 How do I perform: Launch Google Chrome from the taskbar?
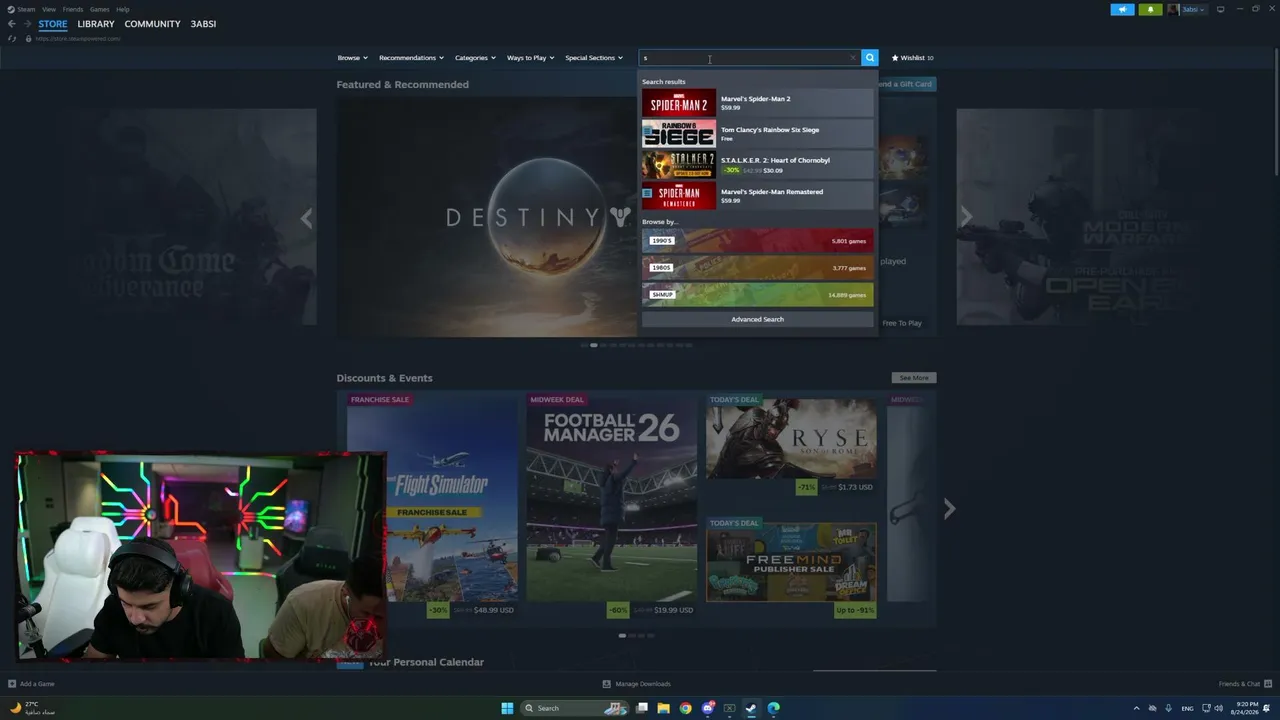click(685, 708)
